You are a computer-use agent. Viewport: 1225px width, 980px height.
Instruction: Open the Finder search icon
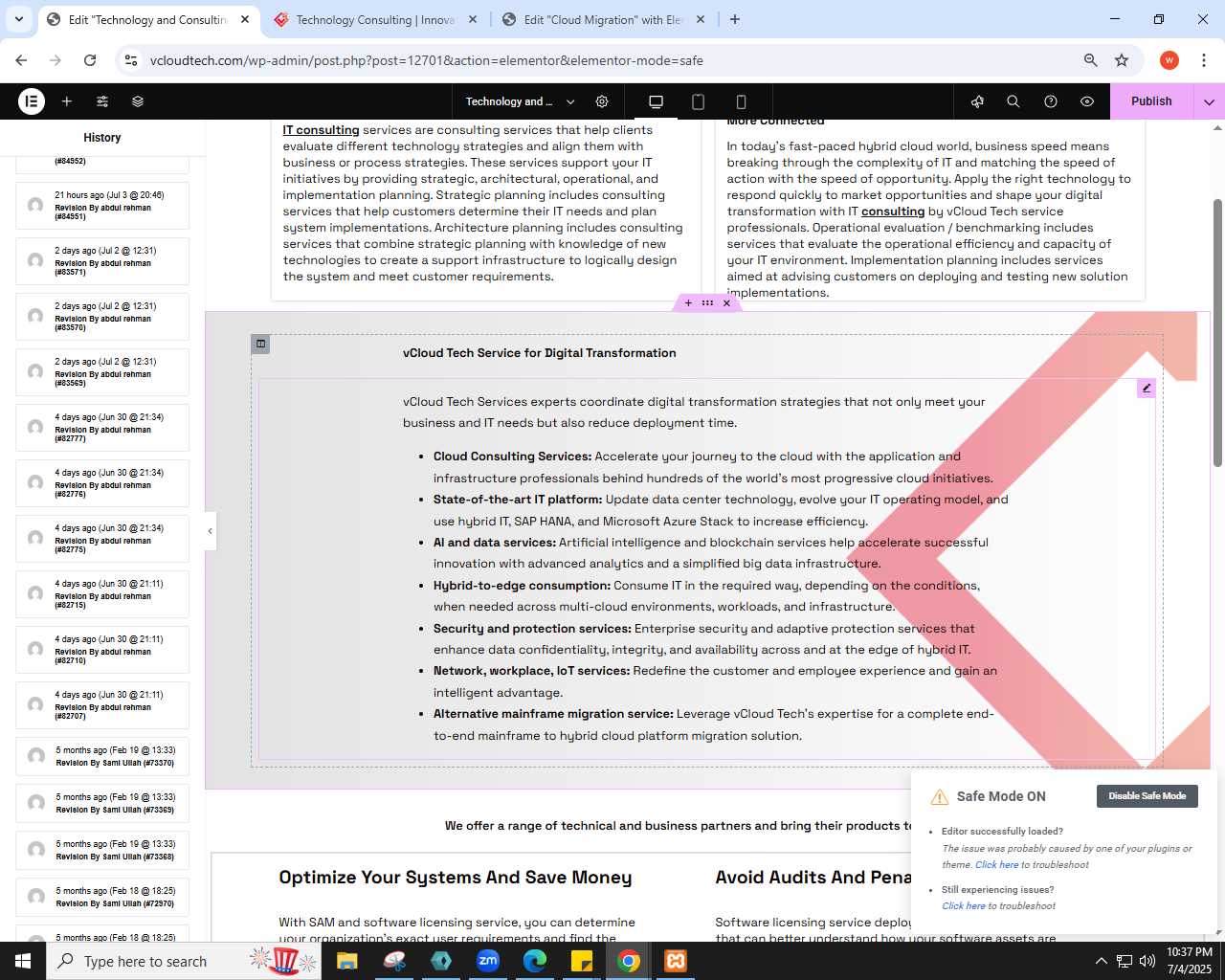1013,101
